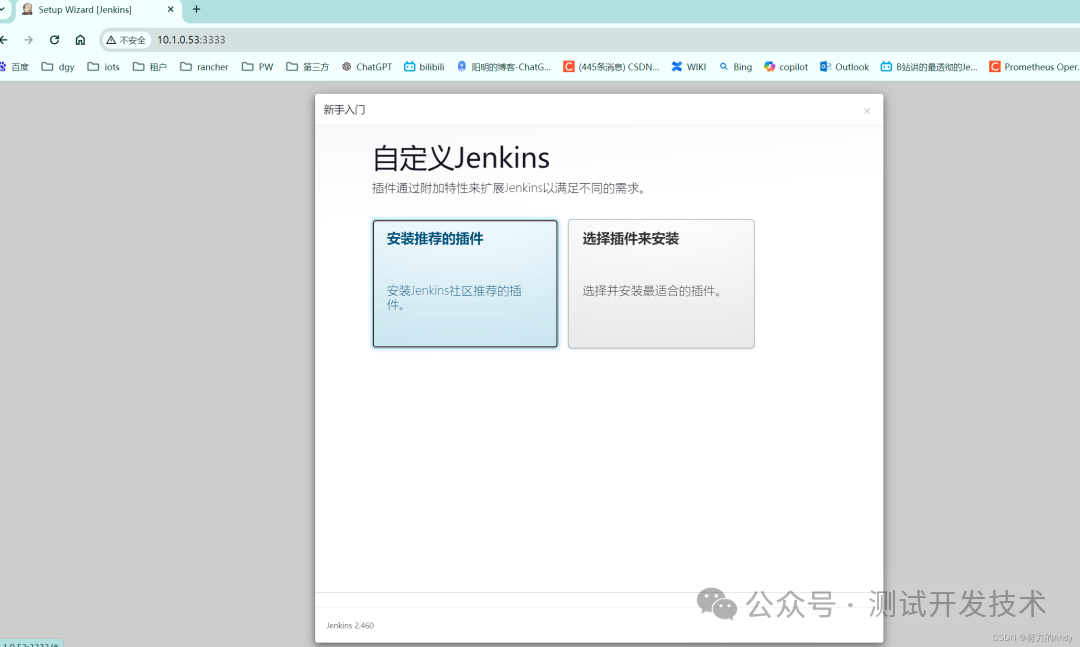1080x647 pixels.
Task: Open the (445条消息) CSDN bookmark
Action: (611, 67)
